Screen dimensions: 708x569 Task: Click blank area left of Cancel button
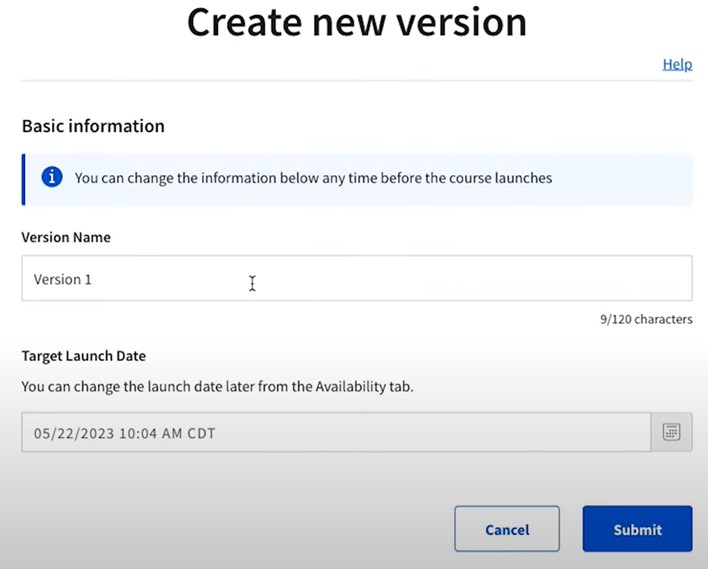pyautogui.click(x=250, y=529)
